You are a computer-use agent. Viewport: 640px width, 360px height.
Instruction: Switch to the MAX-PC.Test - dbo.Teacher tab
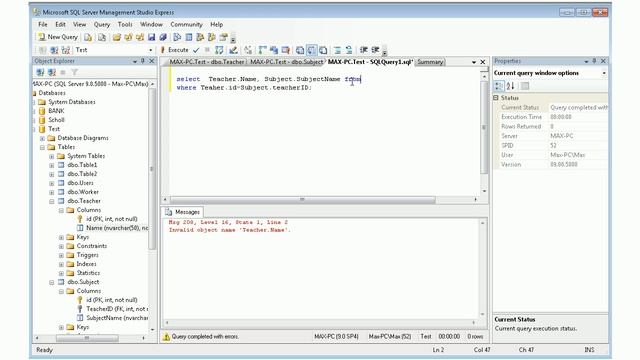pyautogui.click(x=207, y=62)
